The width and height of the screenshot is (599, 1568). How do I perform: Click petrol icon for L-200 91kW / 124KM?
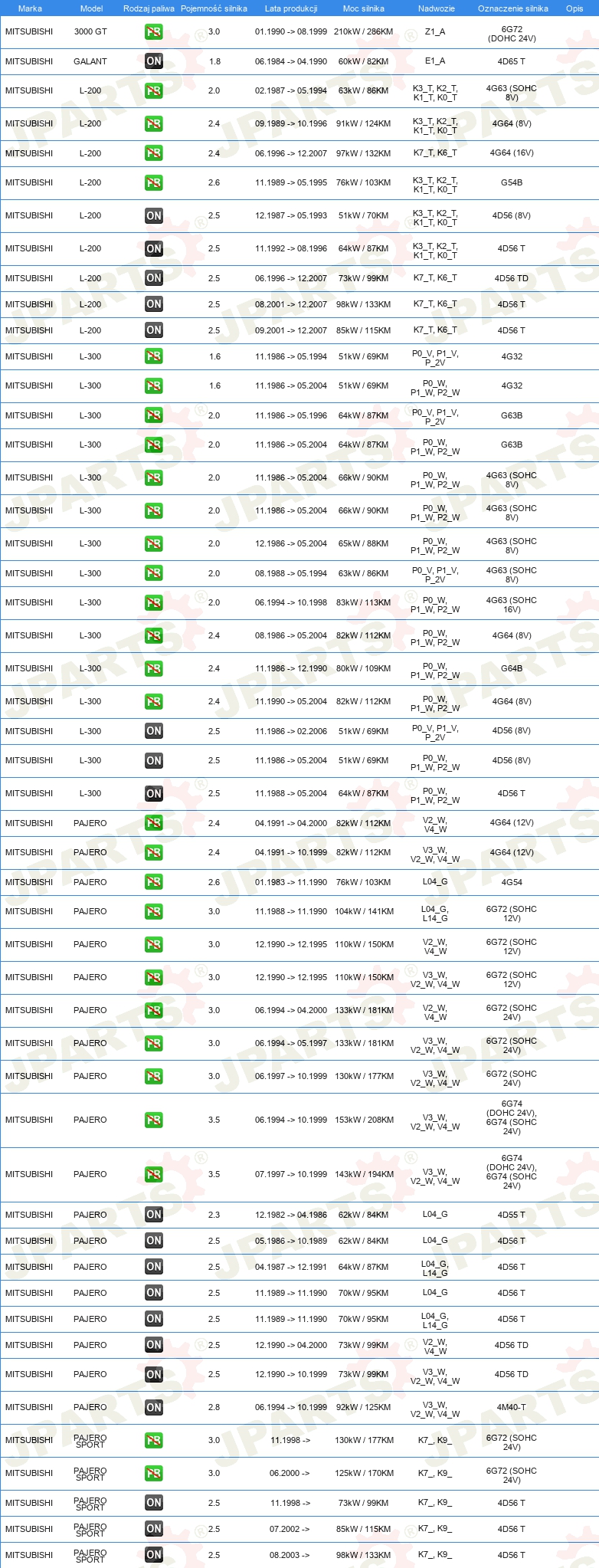[x=154, y=123]
